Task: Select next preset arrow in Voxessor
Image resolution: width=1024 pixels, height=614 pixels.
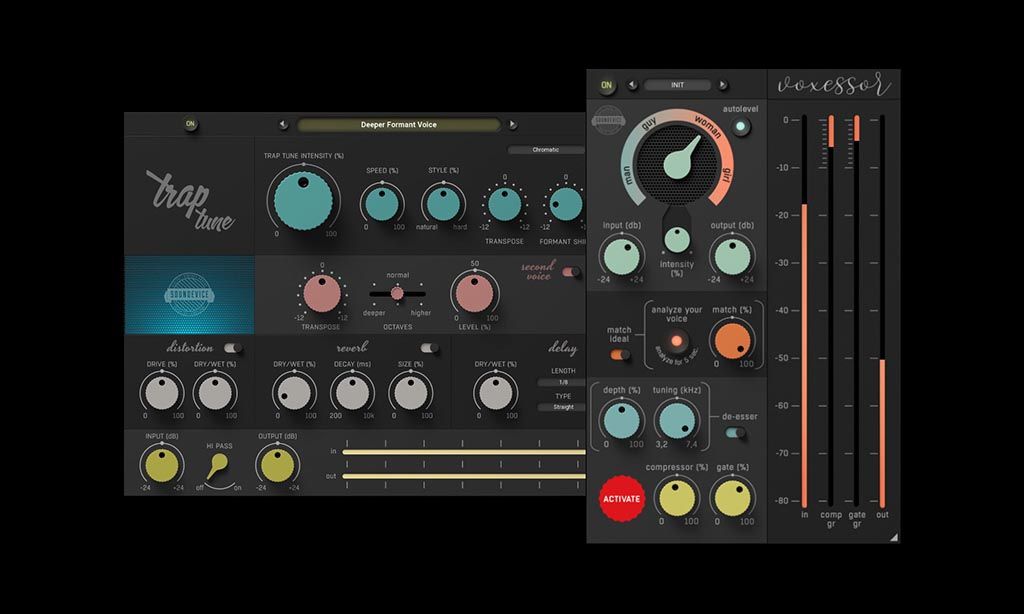Action: (722, 85)
